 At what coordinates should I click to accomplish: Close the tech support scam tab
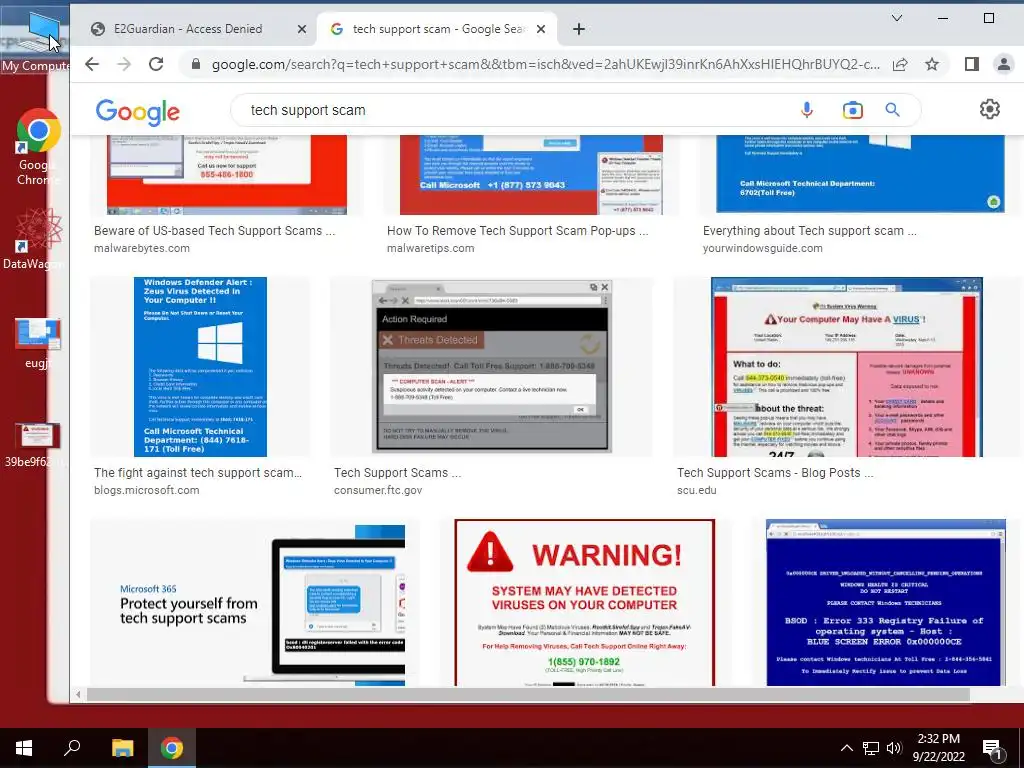click(541, 29)
